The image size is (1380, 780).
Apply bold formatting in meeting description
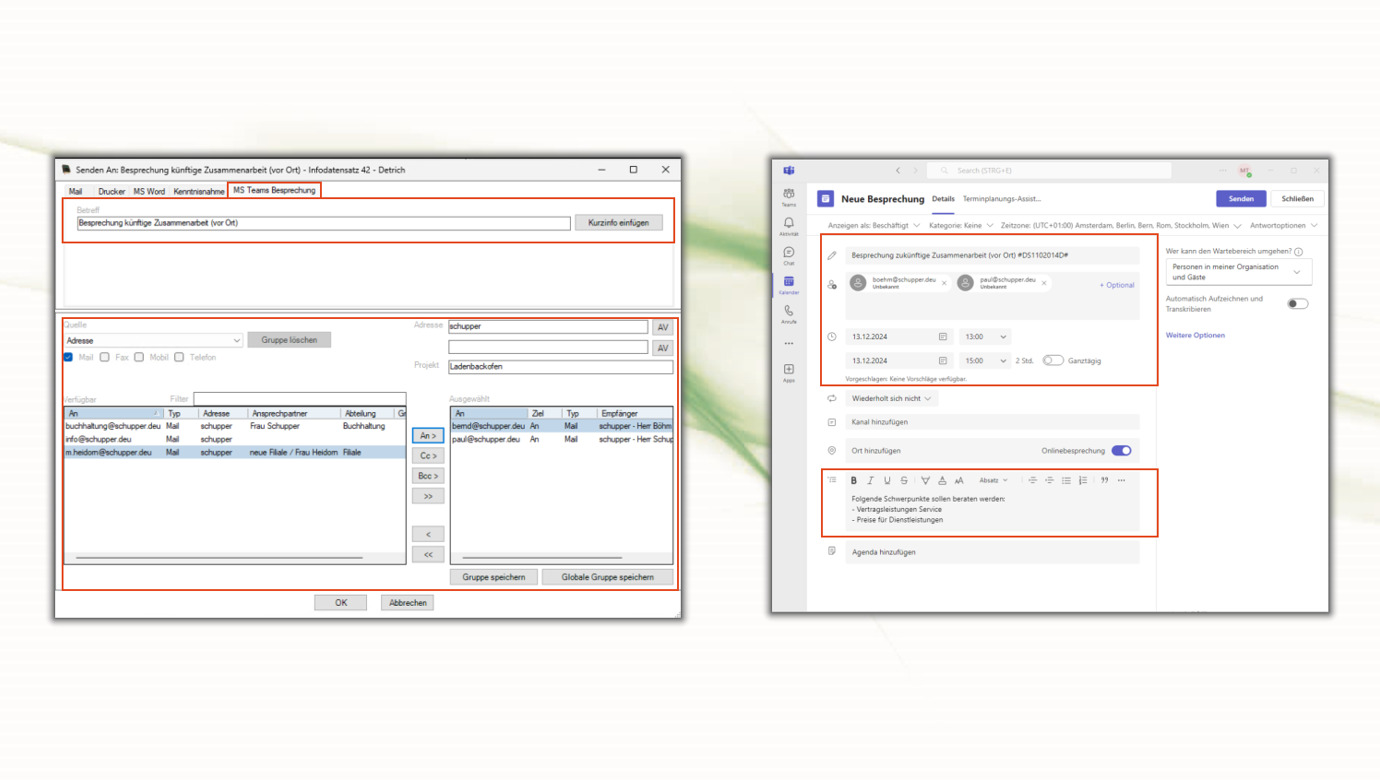(854, 481)
